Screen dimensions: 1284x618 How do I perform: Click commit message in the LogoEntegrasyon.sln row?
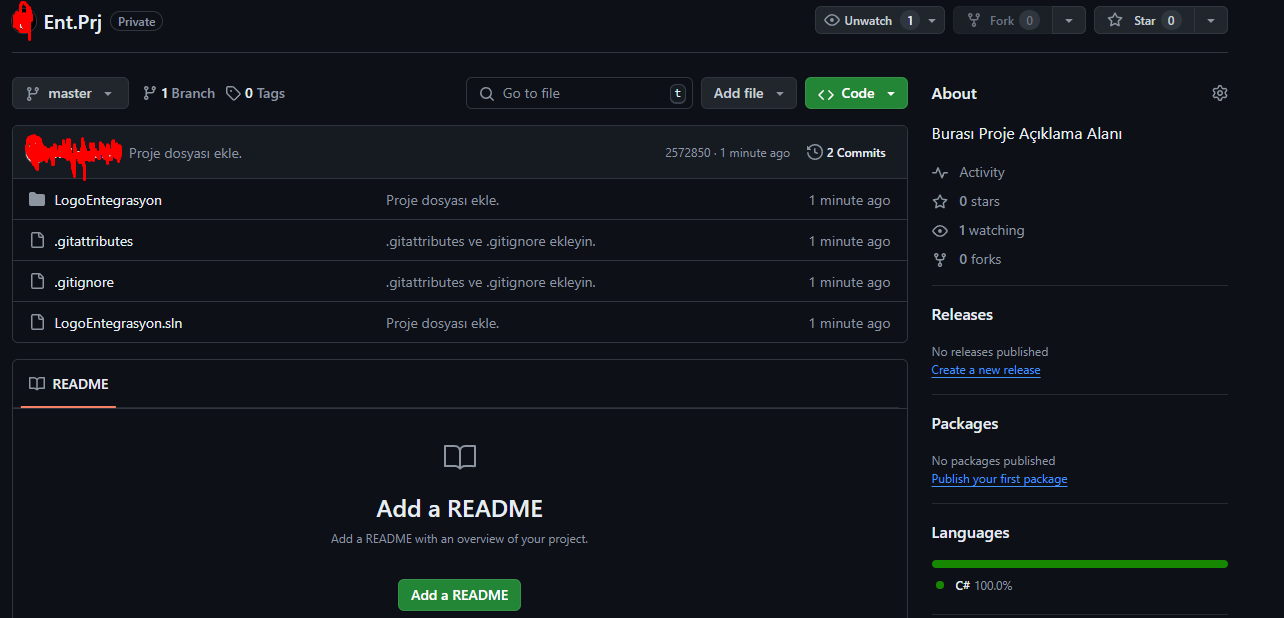[443, 323]
